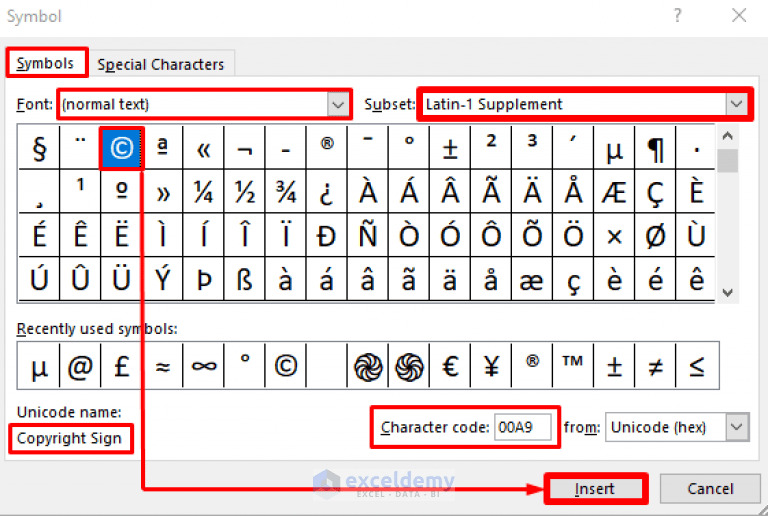
Task: Click scrollbar up arrow of symbol grid
Action: click(727, 136)
